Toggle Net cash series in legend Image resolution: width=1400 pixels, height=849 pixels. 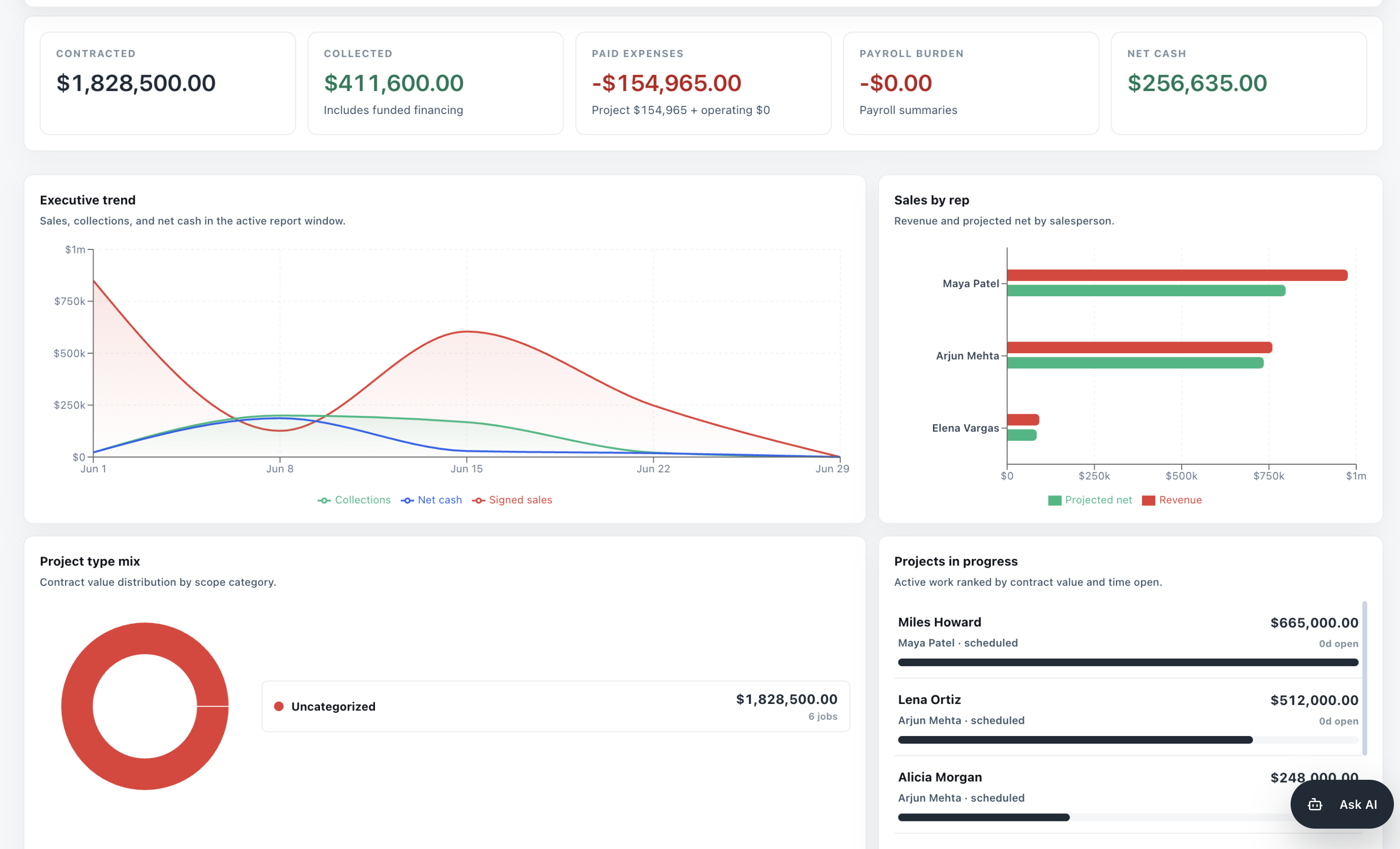(x=431, y=500)
